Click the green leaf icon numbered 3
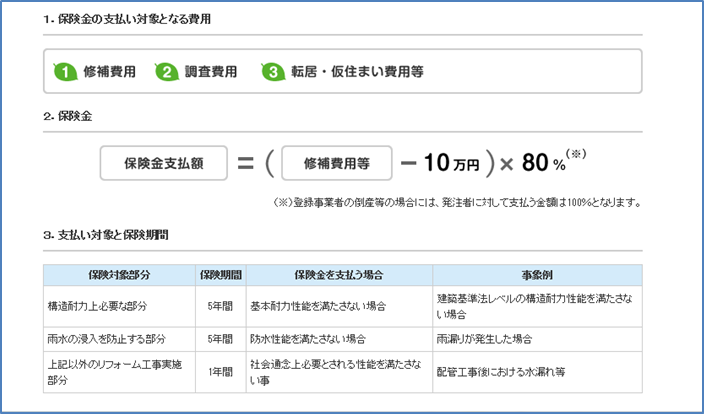 click(x=271, y=72)
